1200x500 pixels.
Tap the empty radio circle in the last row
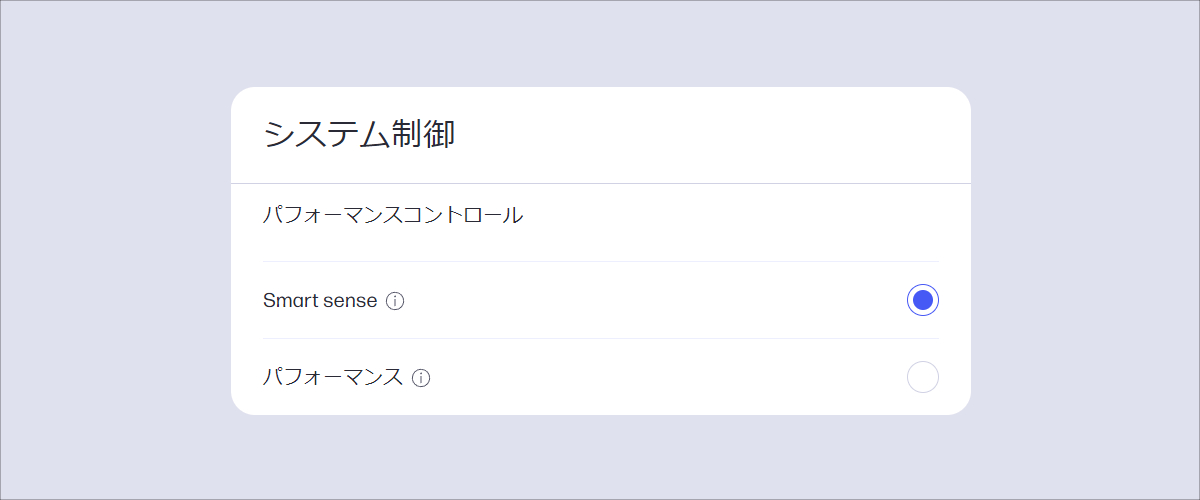[922, 377]
